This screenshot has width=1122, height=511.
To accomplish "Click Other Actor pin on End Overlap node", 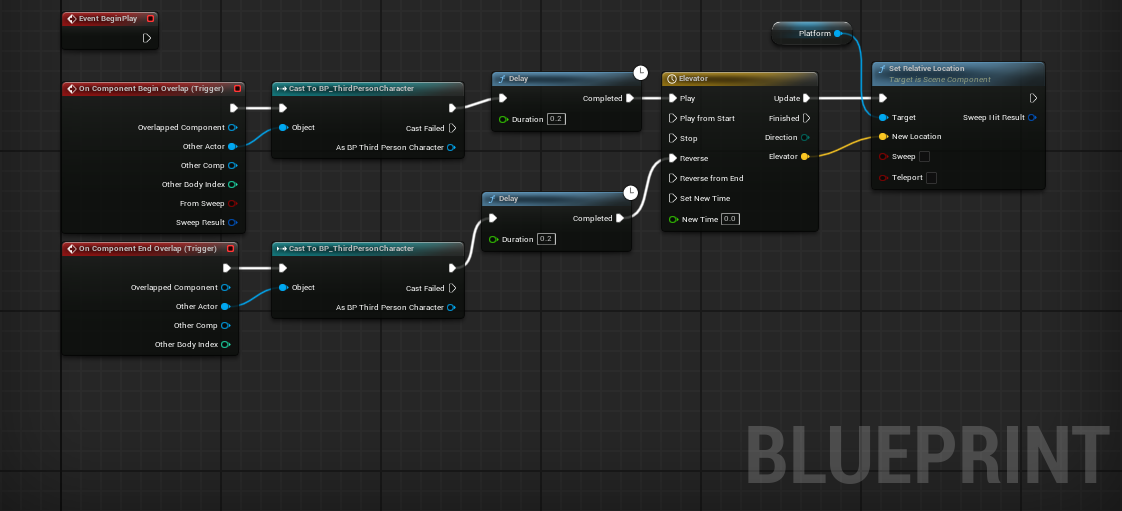I will [x=225, y=306].
